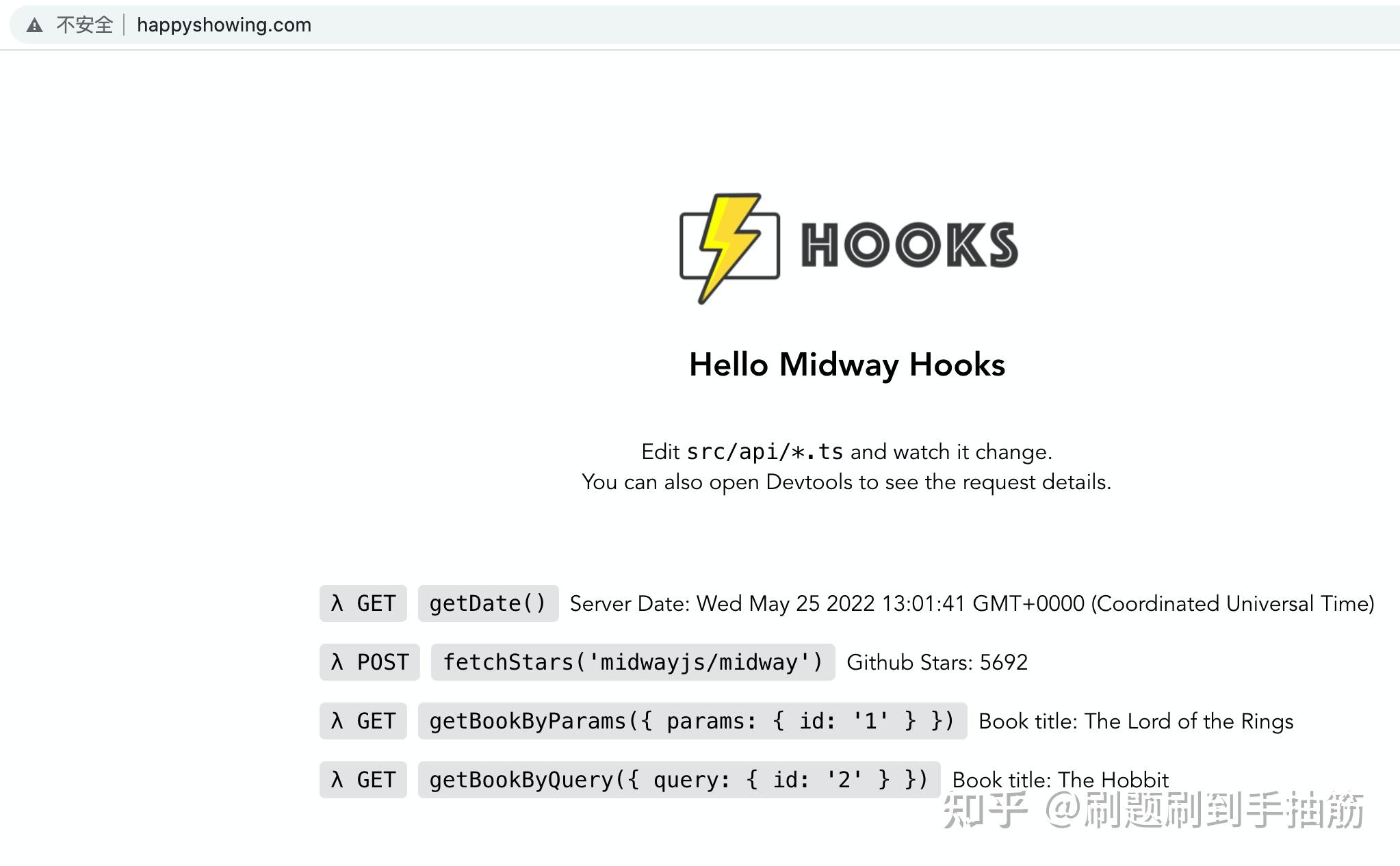
Task: Select the λ POST badge beside fetchStars
Action: click(369, 661)
